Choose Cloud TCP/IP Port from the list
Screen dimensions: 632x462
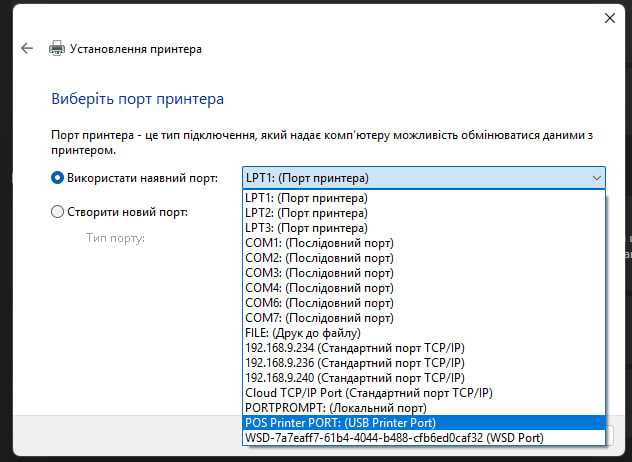pyautogui.click(x=369, y=393)
